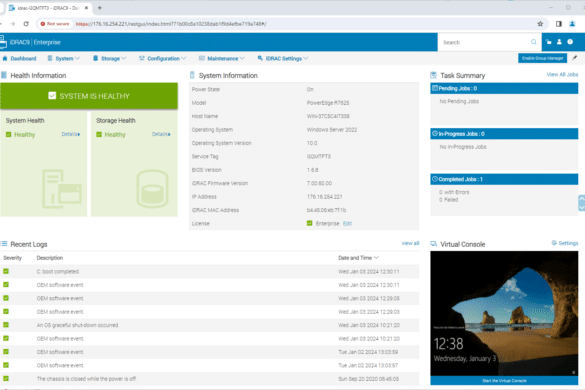Click the Enterprise license check mark
Screen dimensions: 585x390
(x=309, y=223)
